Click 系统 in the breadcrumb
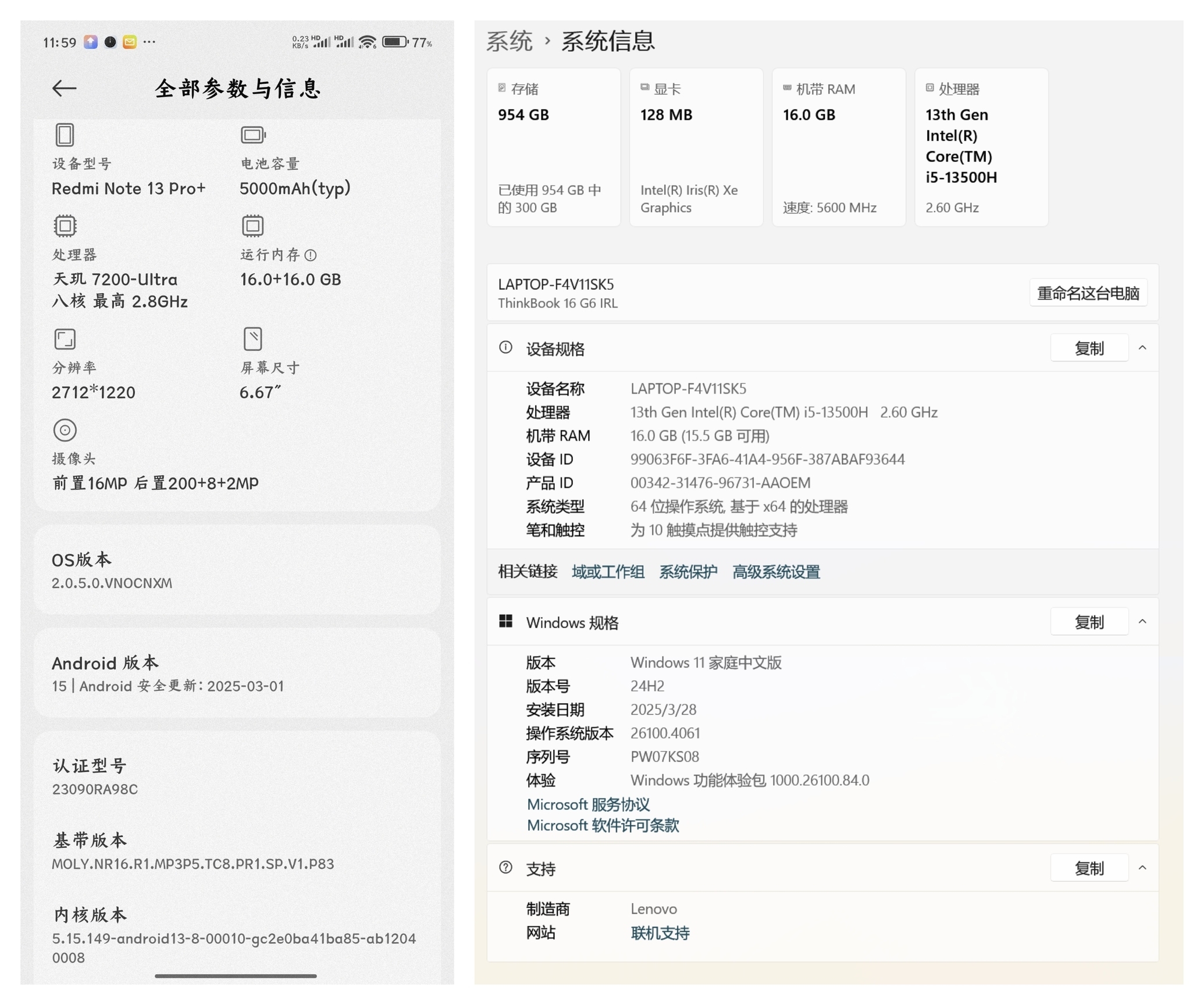 (509, 41)
